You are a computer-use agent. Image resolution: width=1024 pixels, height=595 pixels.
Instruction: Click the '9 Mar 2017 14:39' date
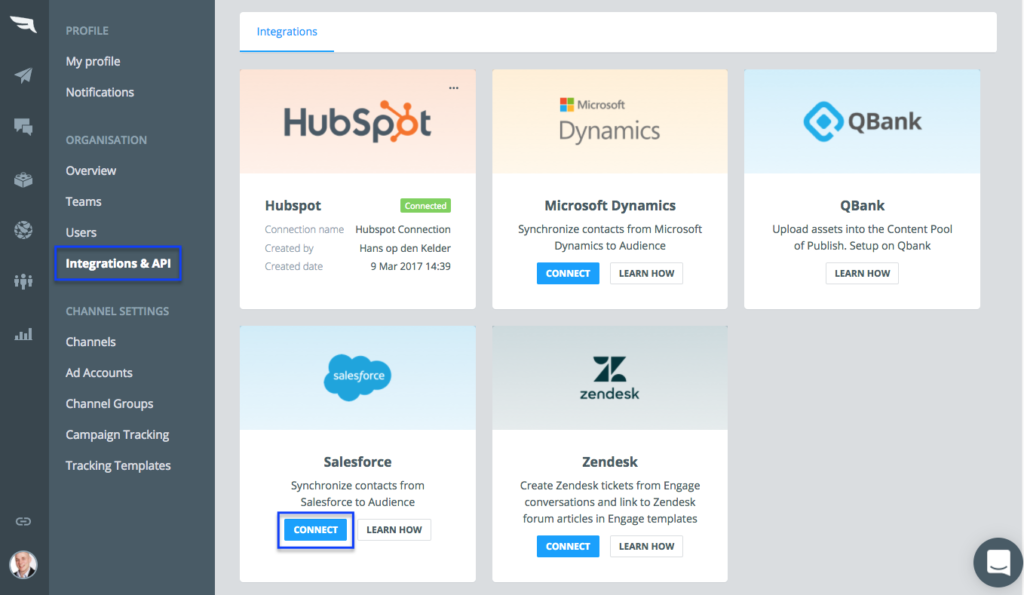(410, 266)
